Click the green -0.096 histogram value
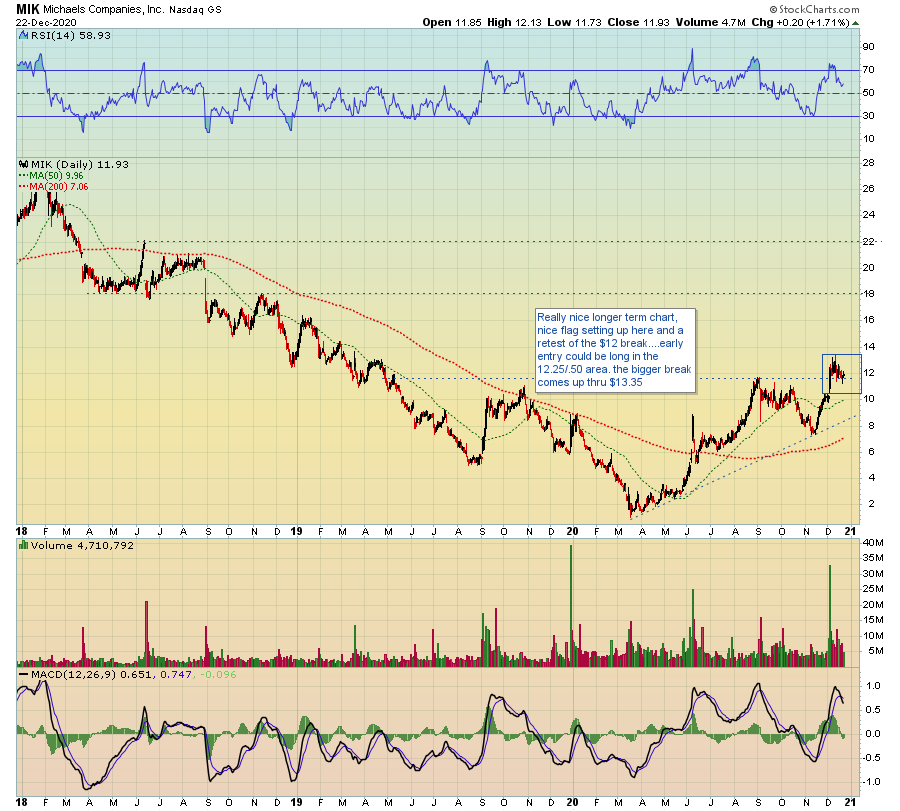Screen dimensions: 900x811 tap(217, 674)
